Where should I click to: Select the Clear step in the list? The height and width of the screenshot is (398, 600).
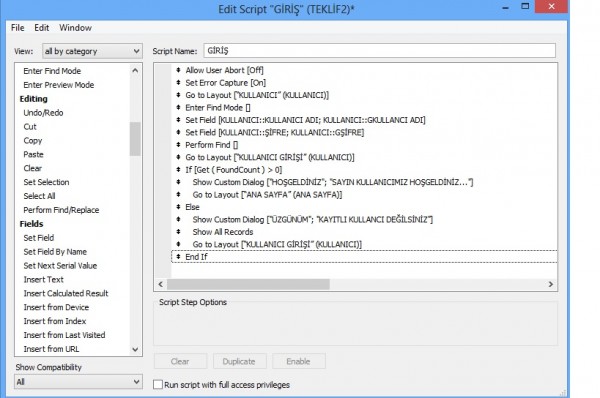(x=33, y=168)
